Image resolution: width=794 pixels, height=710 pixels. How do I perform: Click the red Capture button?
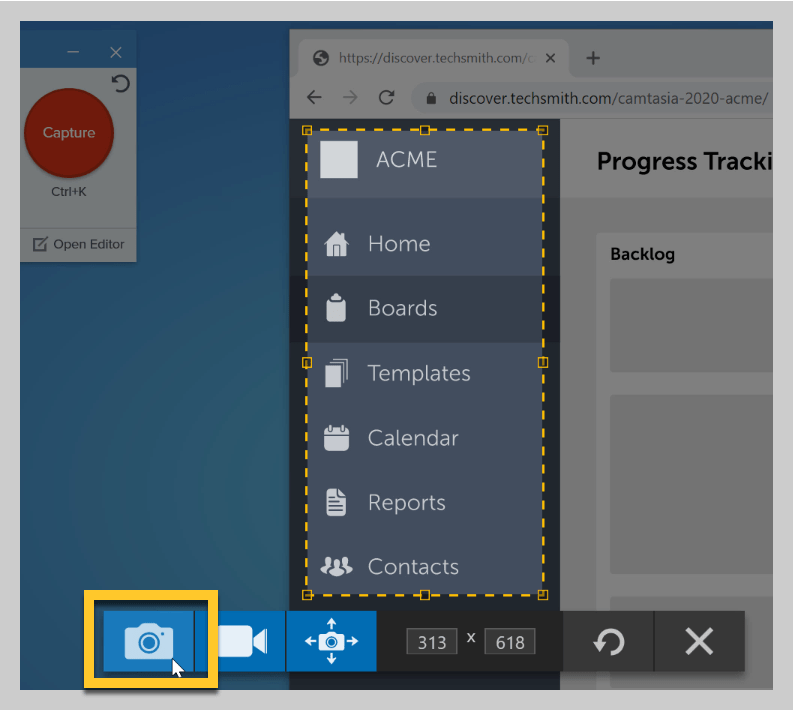point(69,133)
